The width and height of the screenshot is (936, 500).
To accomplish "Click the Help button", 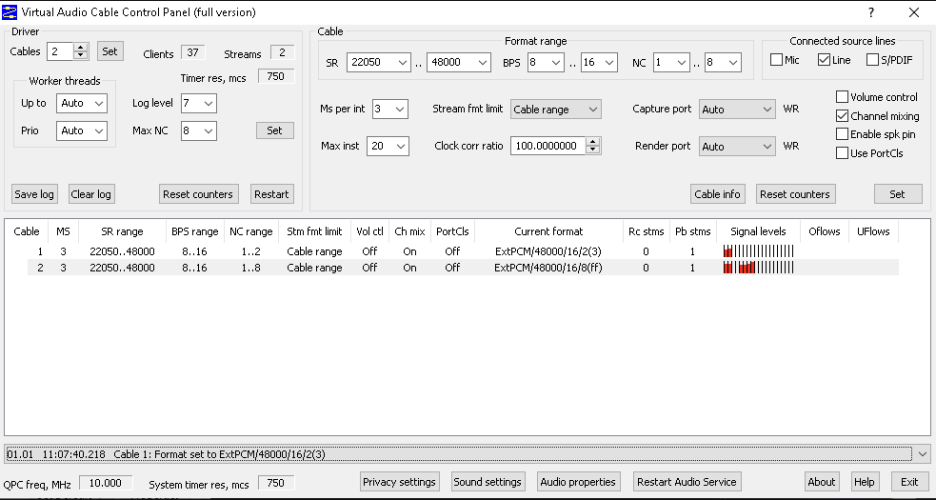I will pos(864,482).
